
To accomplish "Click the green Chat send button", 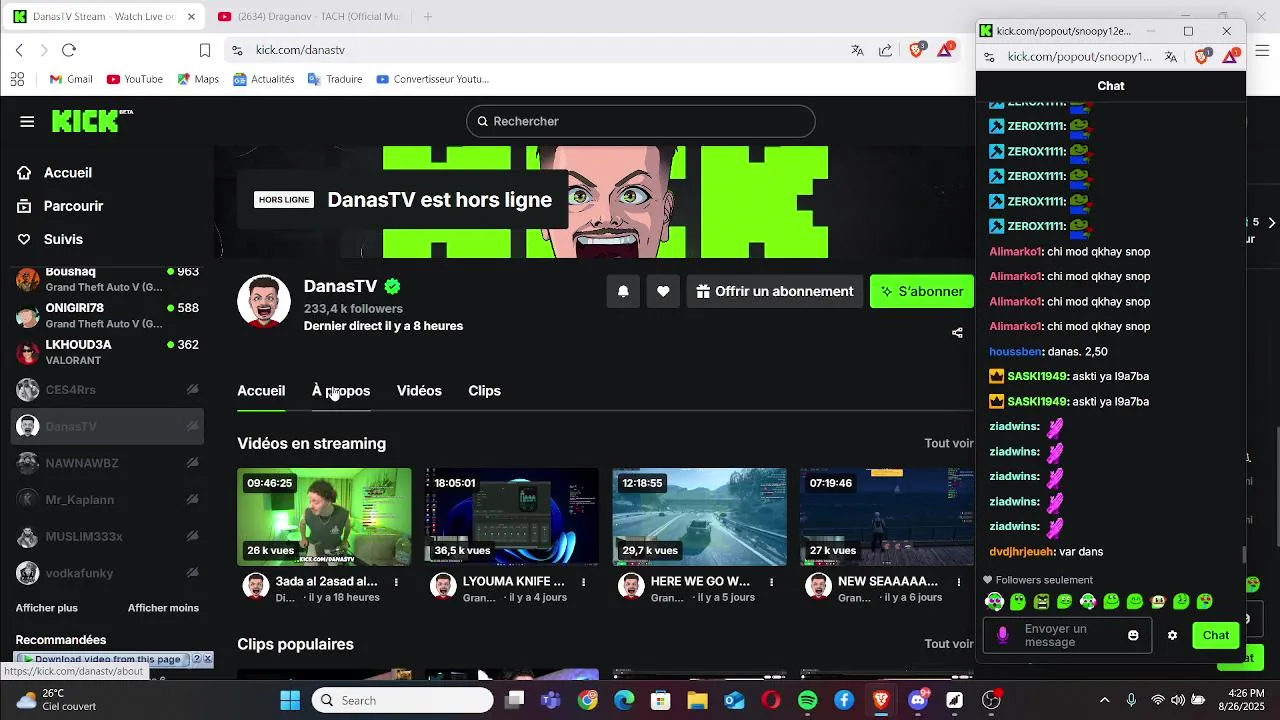I will (x=1216, y=635).
